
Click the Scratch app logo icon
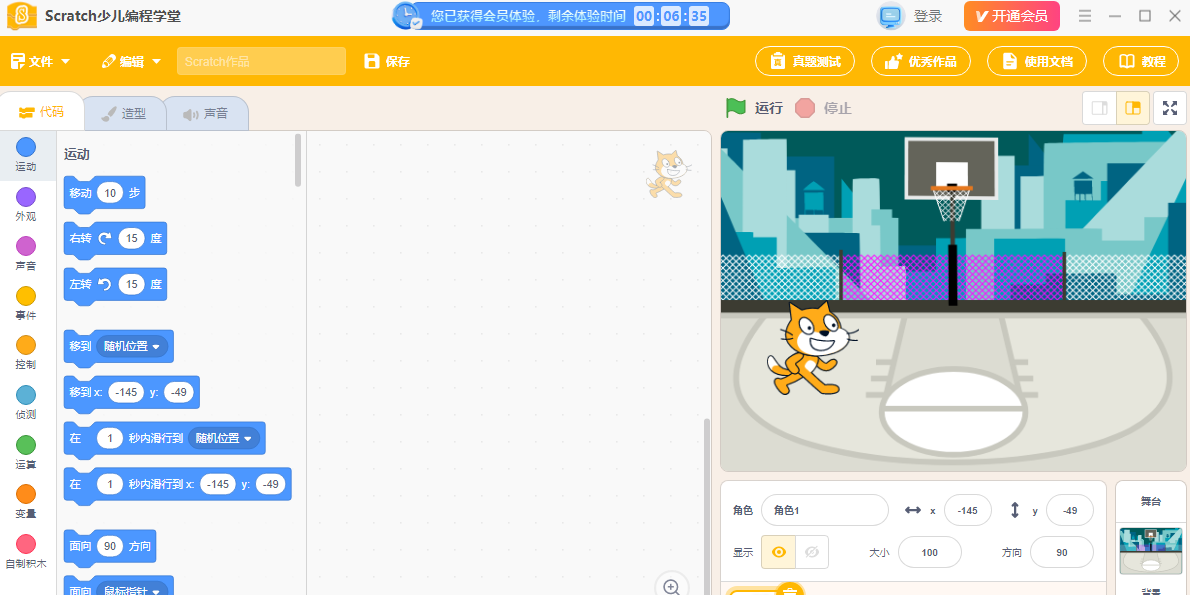point(23,16)
